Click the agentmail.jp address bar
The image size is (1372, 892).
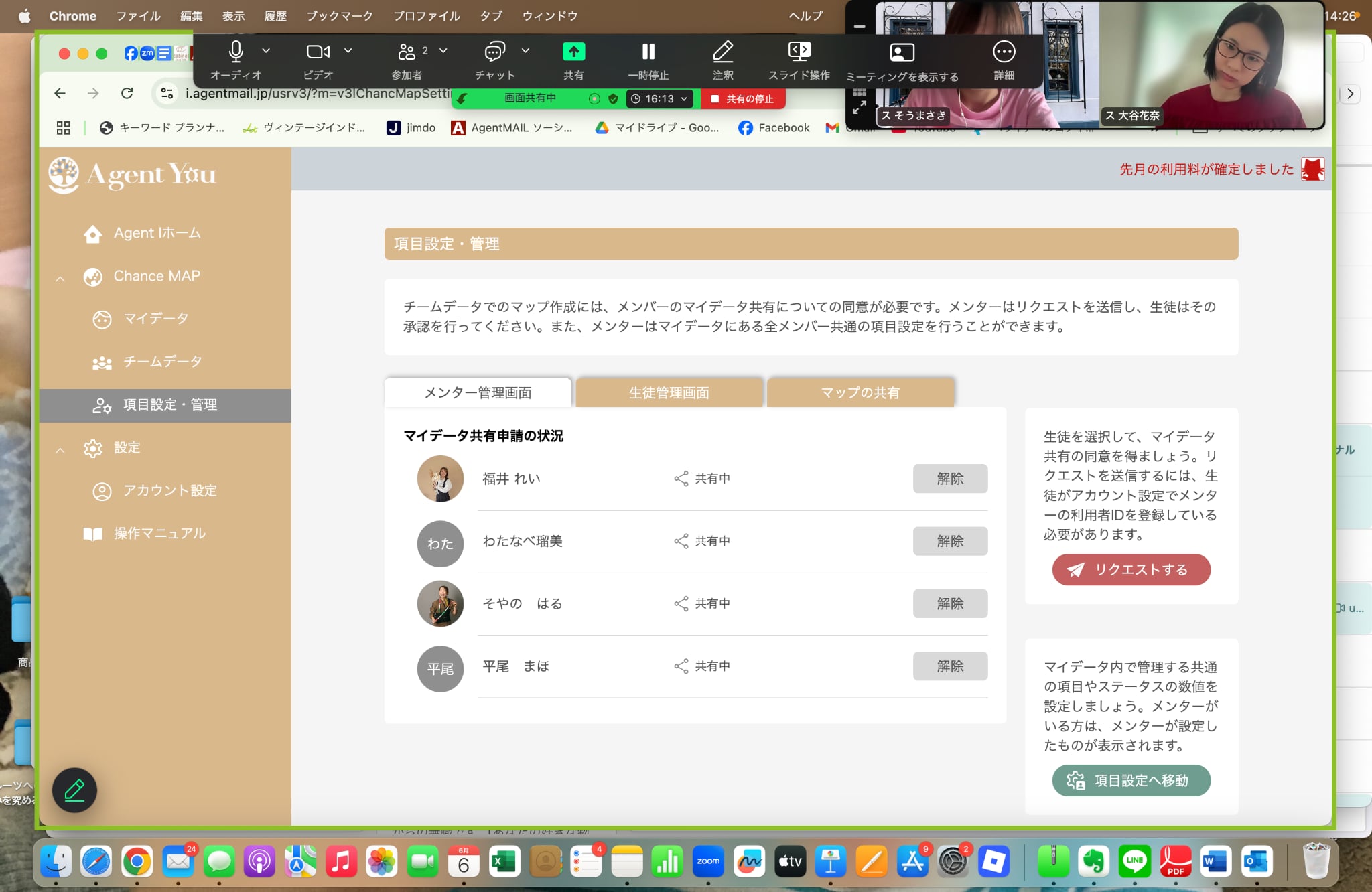318,94
